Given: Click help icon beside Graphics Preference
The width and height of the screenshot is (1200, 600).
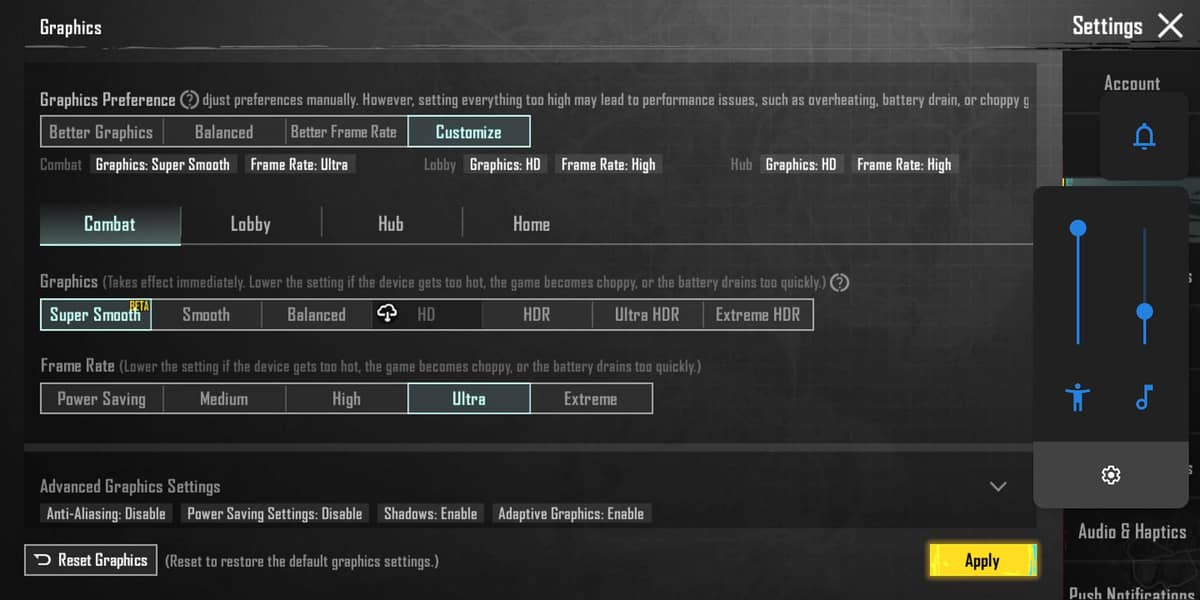Looking at the screenshot, I should tap(189, 100).
